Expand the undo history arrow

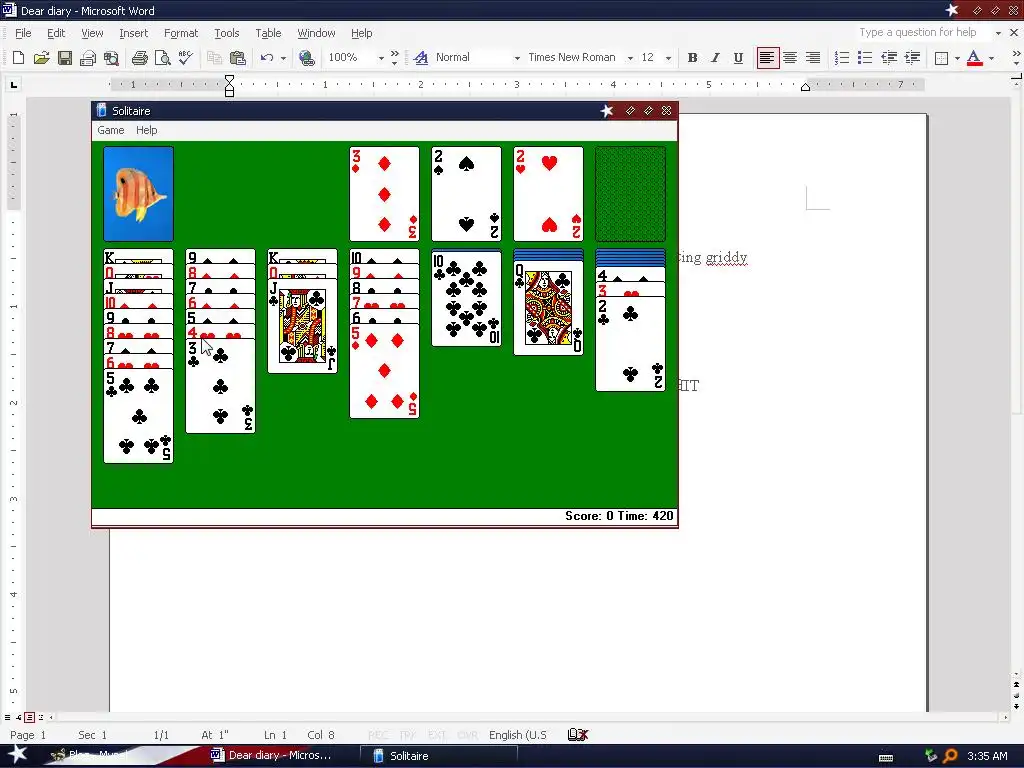pos(283,58)
